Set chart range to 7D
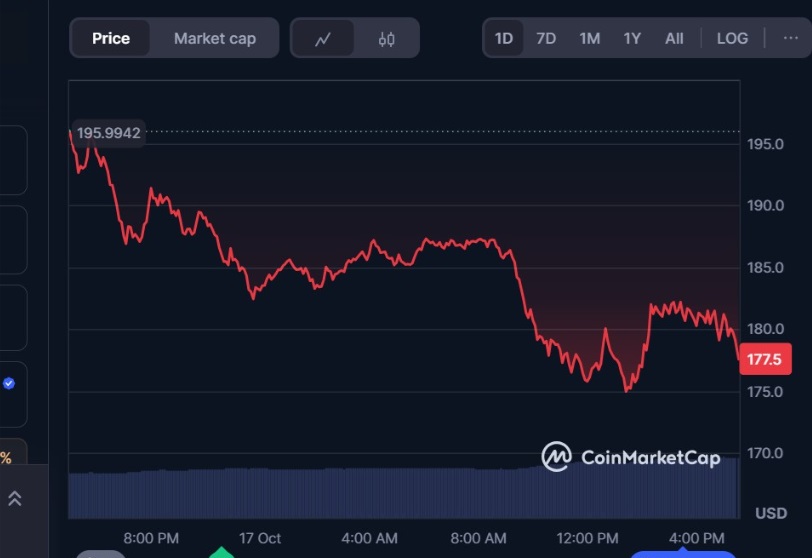Screen dimensions: 812x558 pyautogui.click(x=546, y=38)
